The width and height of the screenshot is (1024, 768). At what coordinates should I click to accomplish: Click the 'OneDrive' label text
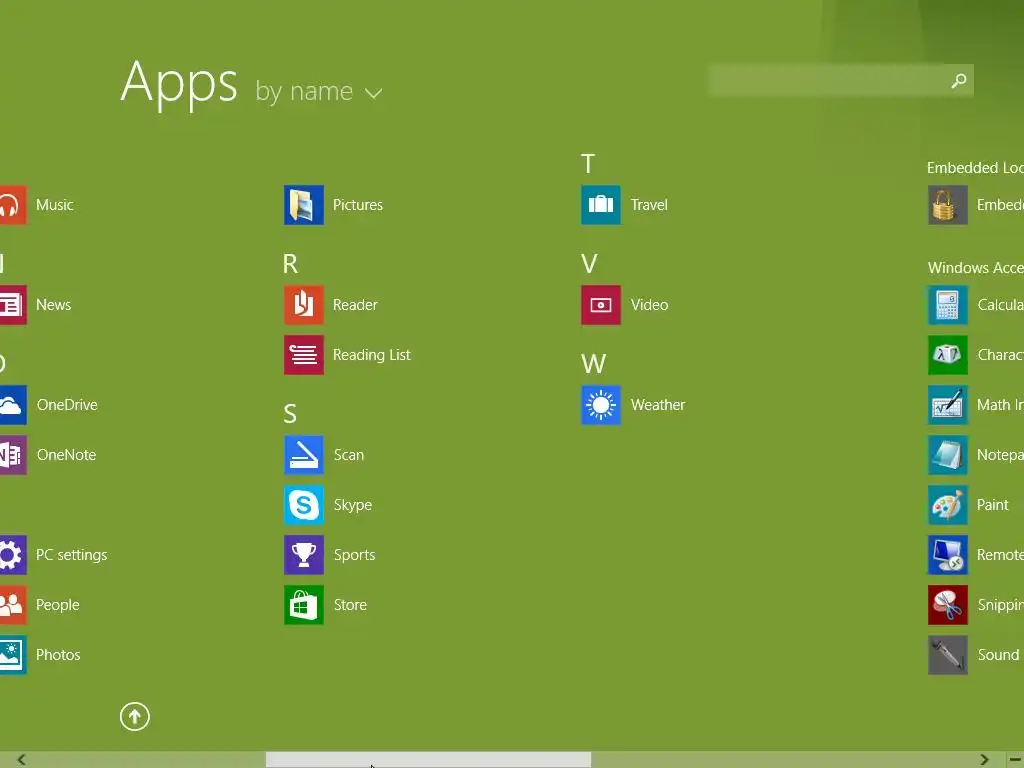click(67, 405)
